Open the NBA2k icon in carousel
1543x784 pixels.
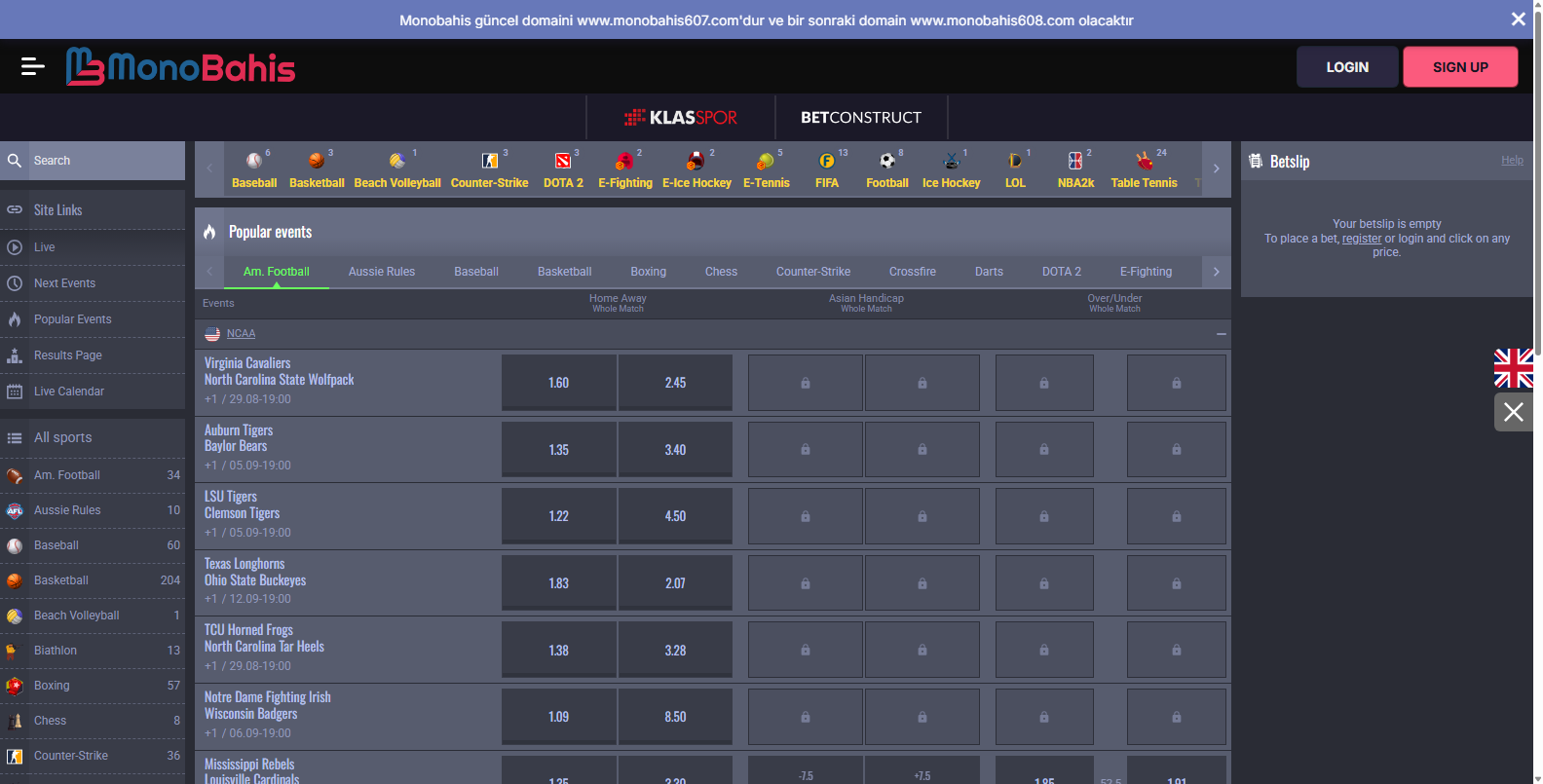(1075, 161)
